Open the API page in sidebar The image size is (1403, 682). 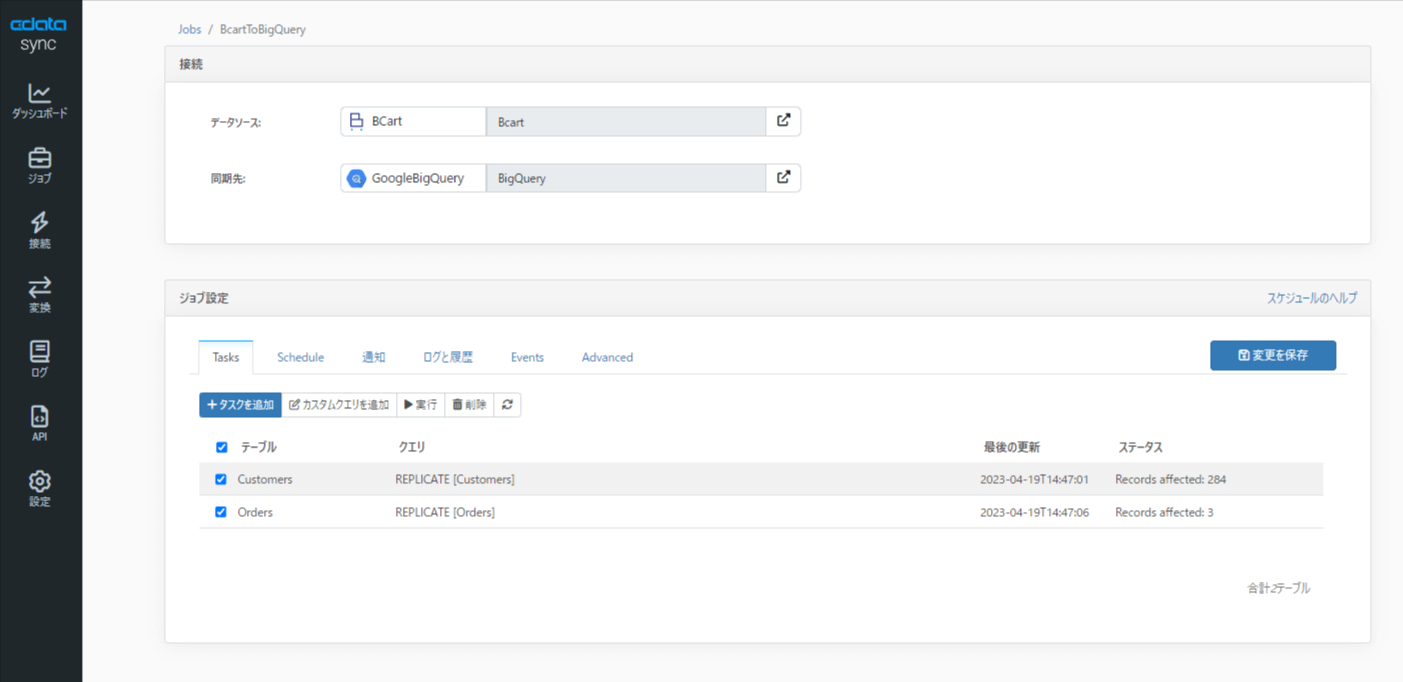(39, 424)
